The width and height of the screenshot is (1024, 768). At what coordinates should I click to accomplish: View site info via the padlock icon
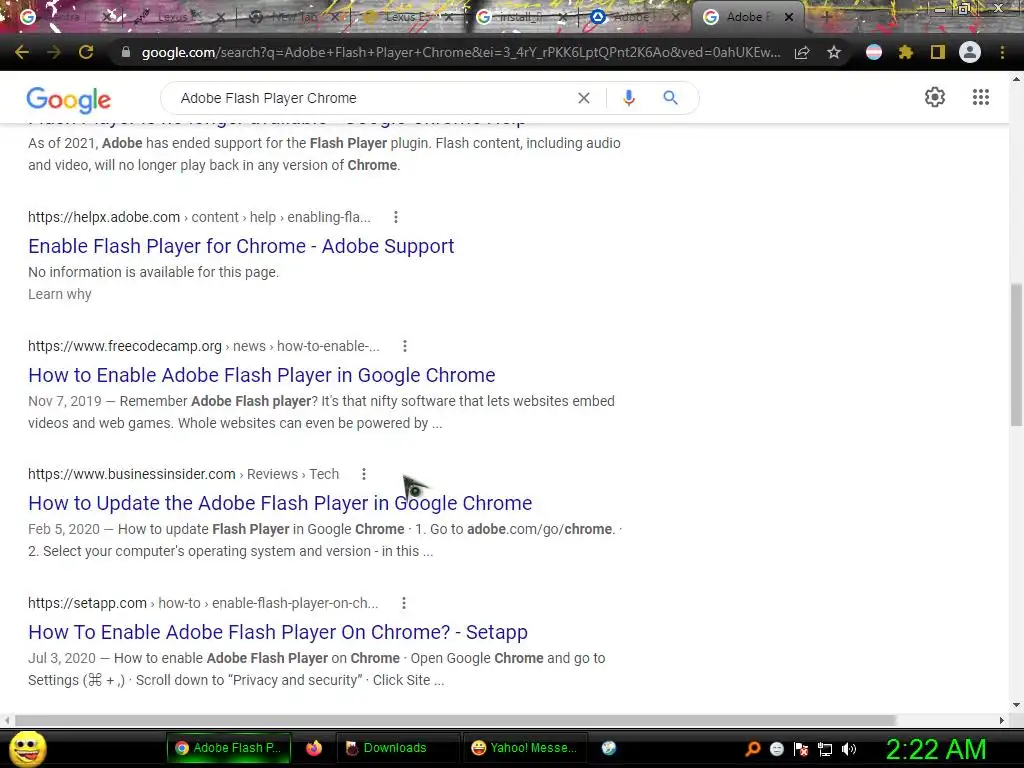(126, 52)
